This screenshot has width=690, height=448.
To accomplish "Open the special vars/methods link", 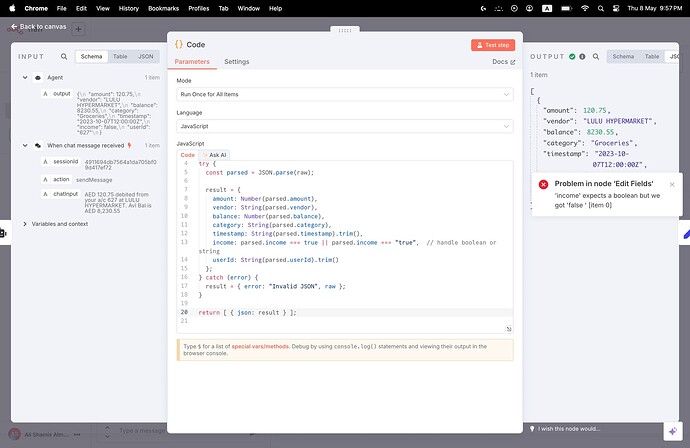I will tap(261, 346).
